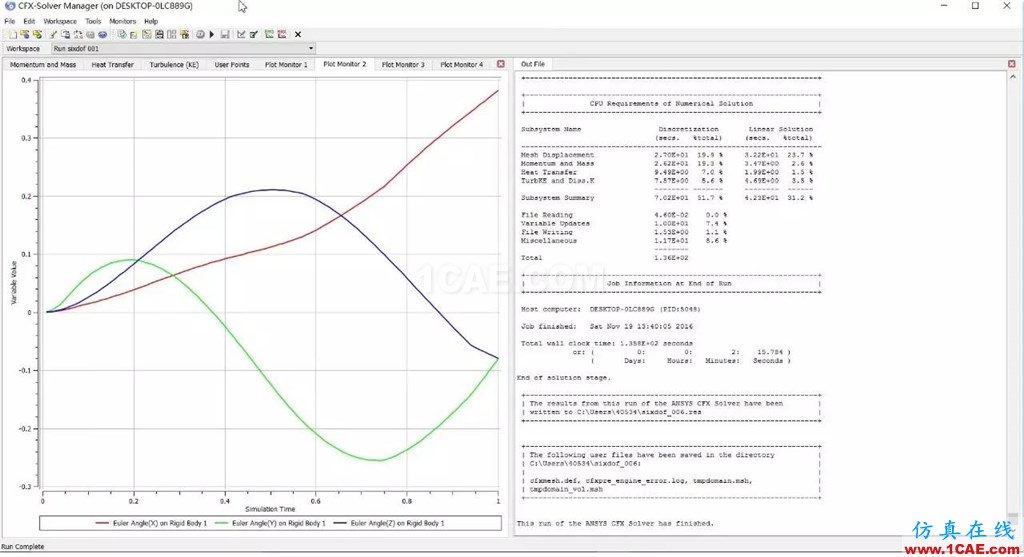Click the Euler Angle(Y) green legend entry
This screenshot has height=557, width=1024.
pyautogui.click(x=270, y=523)
